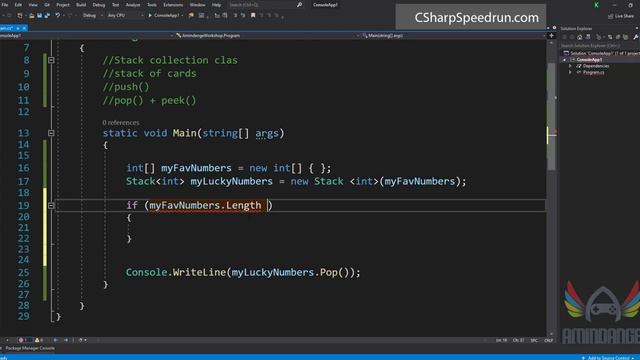Click the Home icon in Solution Explorer

coord(580,37)
